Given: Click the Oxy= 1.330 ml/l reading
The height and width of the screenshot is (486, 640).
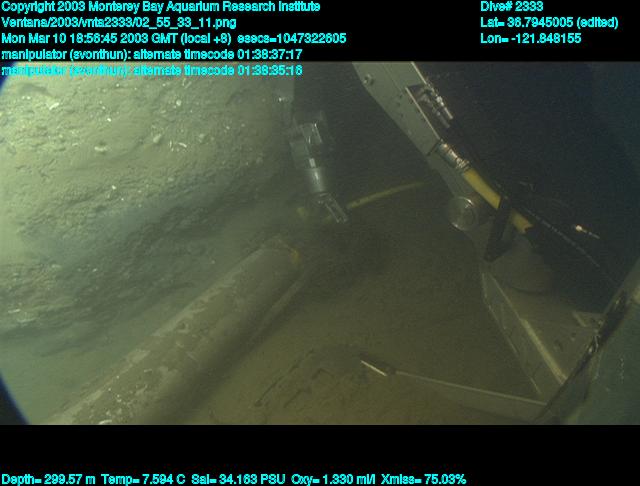Looking at the screenshot, I should click(333, 479).
